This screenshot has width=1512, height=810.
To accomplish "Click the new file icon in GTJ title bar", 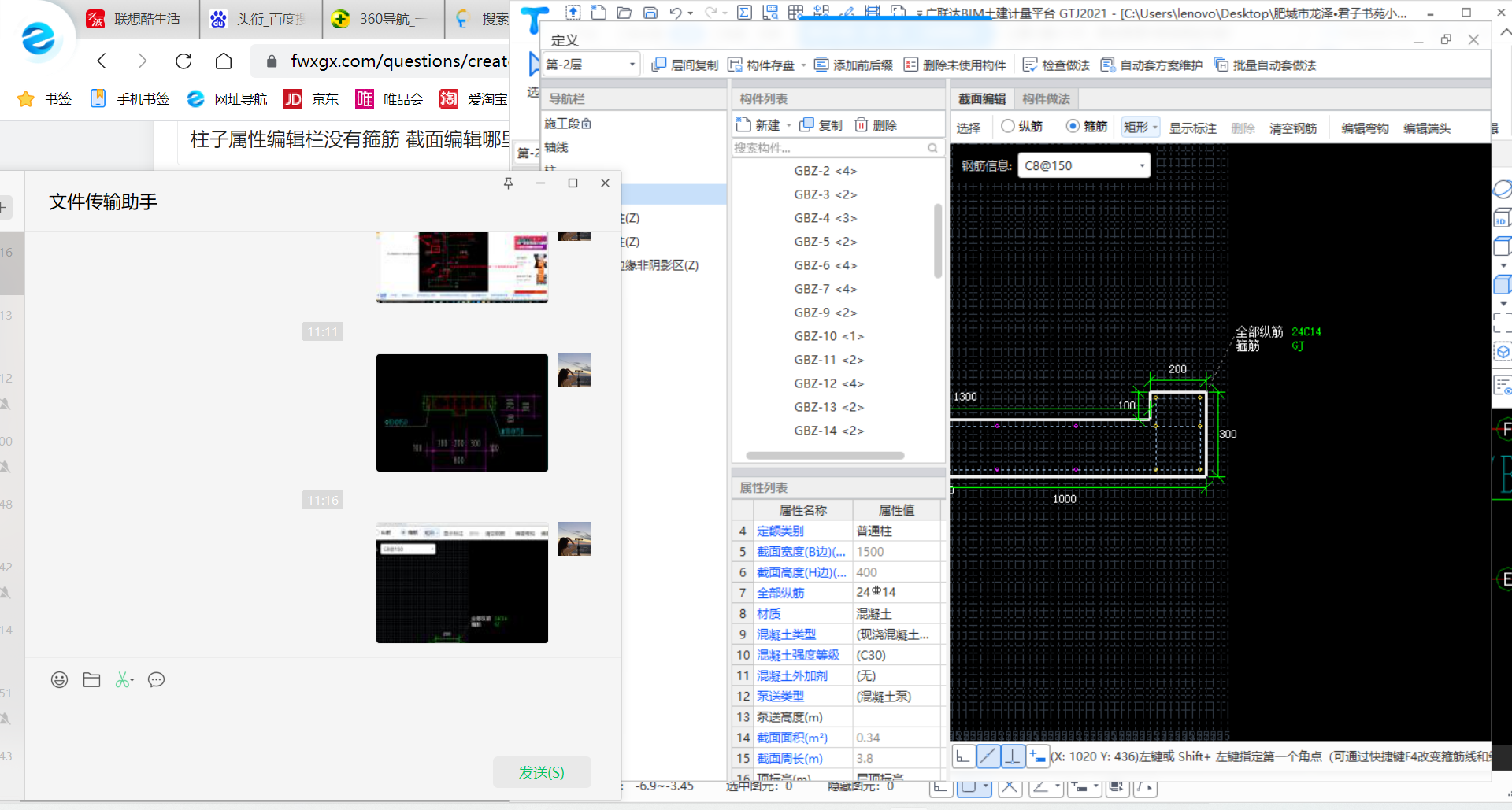I will (x=598, y=12).
